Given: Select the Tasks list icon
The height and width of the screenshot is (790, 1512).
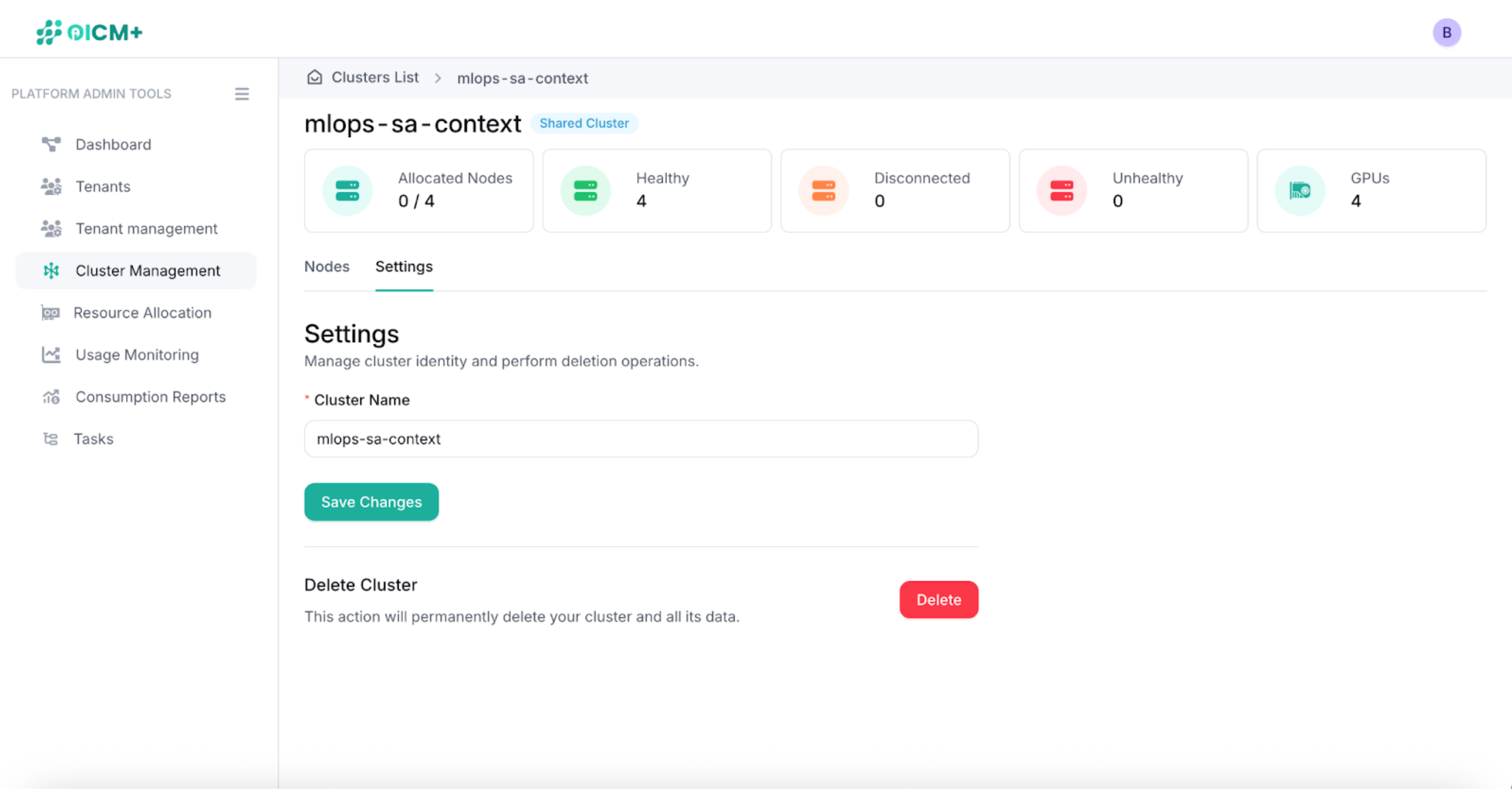Looking at the screenshot, I should (52, 439).
